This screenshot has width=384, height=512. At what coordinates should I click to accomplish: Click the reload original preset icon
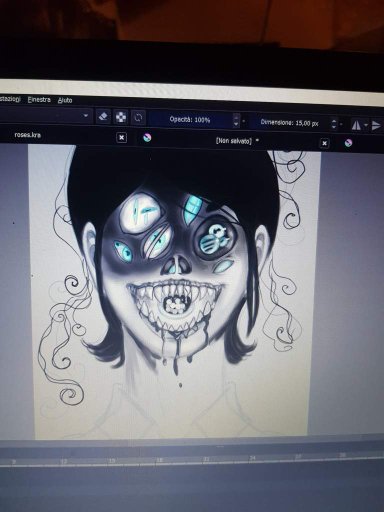tap(138, 118)
